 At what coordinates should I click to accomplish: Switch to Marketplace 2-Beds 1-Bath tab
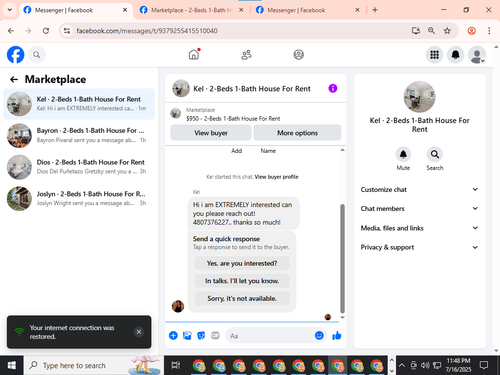(192, 10)
